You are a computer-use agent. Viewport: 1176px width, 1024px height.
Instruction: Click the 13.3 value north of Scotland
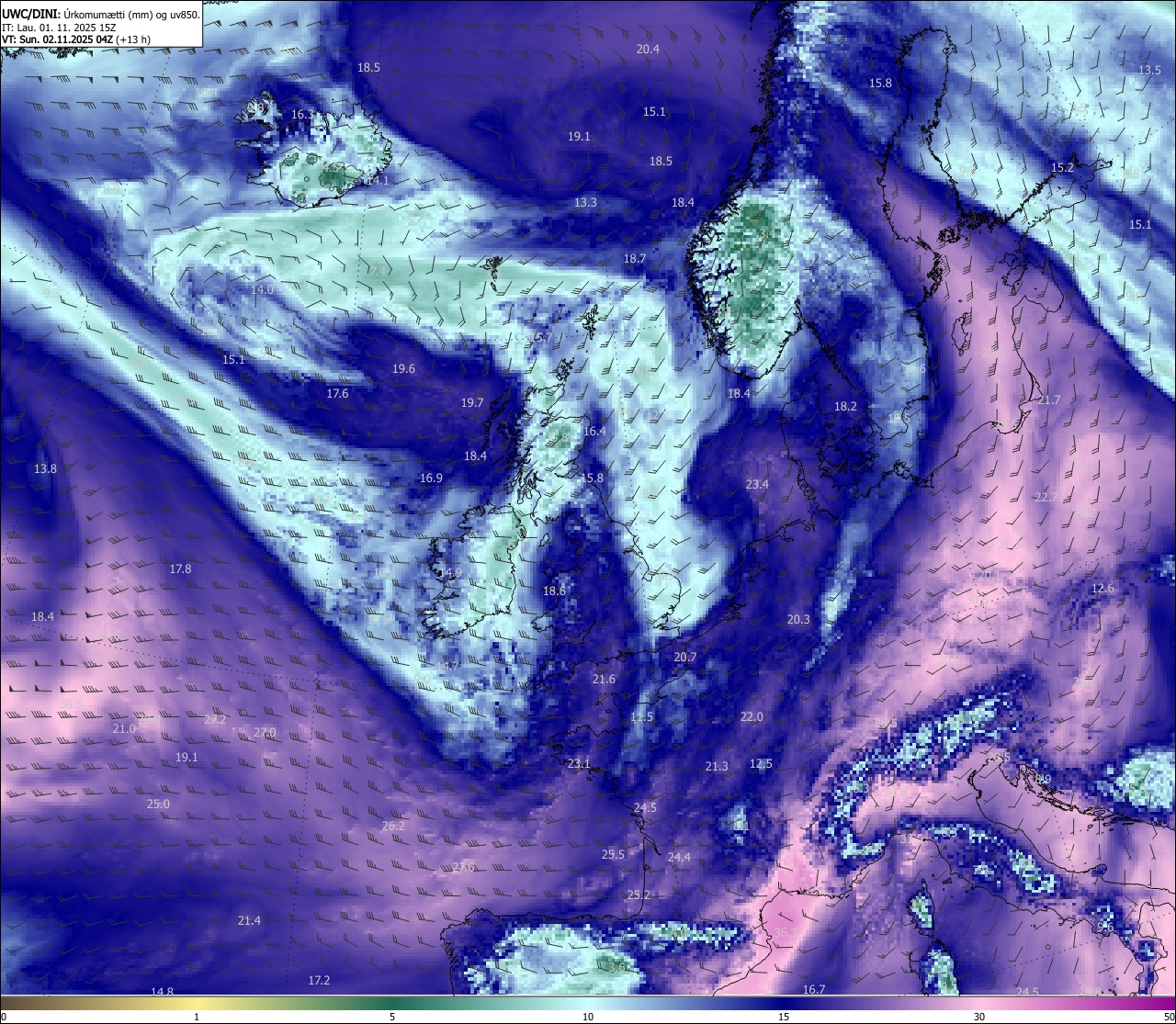point(585,202)
